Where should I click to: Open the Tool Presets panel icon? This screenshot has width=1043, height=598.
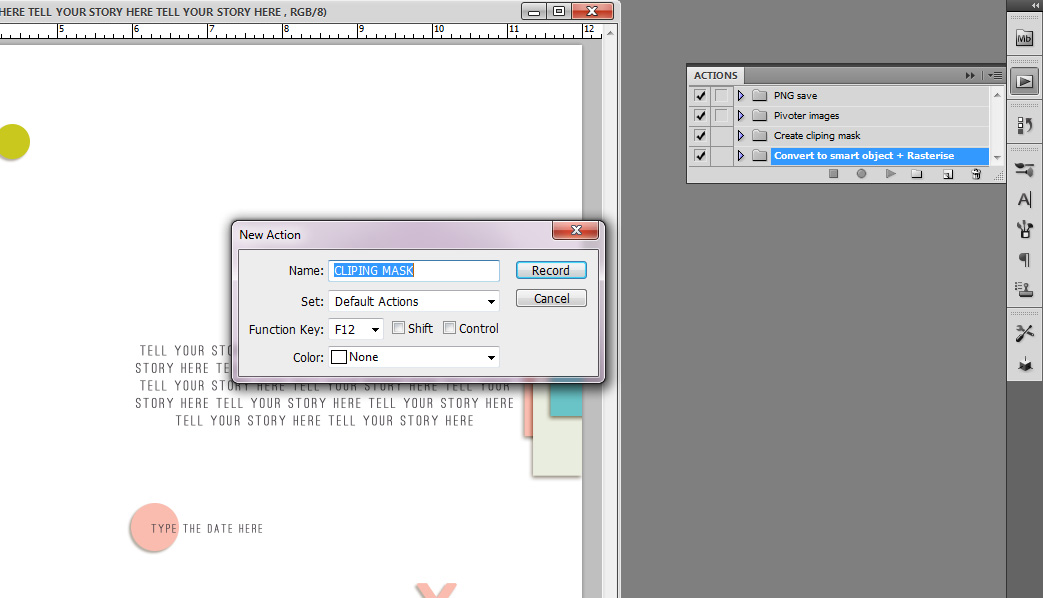pos(1024,333)
